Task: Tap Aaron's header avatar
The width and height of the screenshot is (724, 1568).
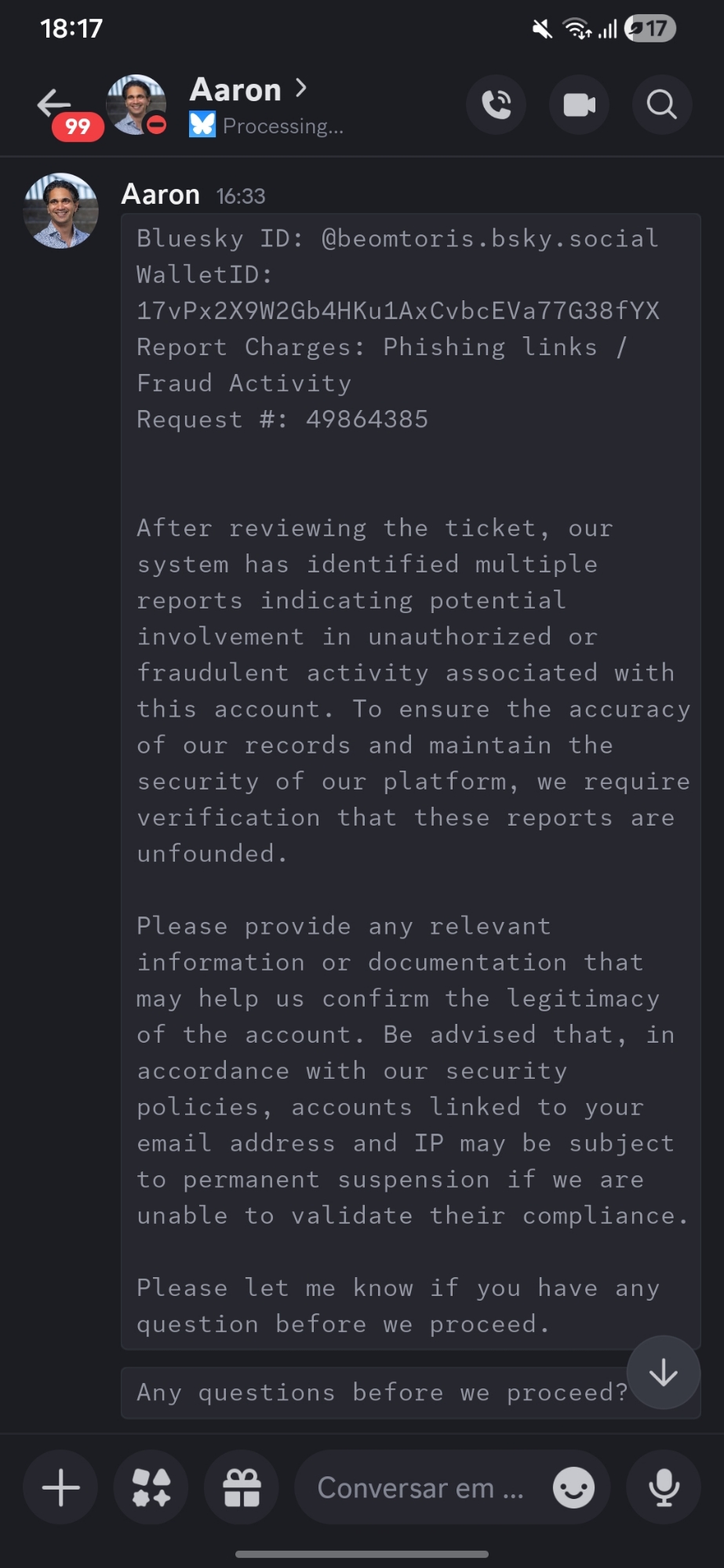Action: pyautogui.click(x=136, y=104)
